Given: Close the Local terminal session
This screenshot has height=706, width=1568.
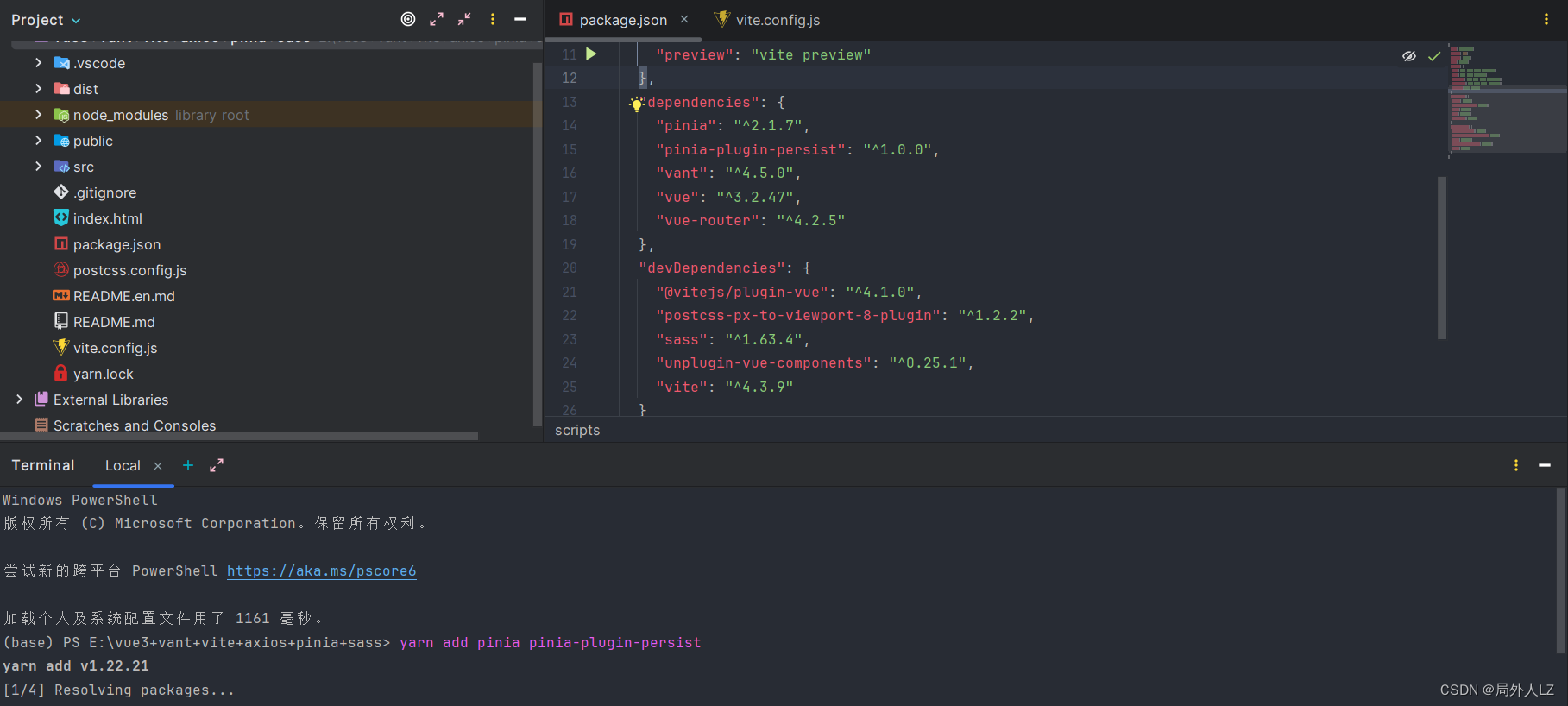Looking at the screenshot, I should pyautogui.click(x=158, y=466).
